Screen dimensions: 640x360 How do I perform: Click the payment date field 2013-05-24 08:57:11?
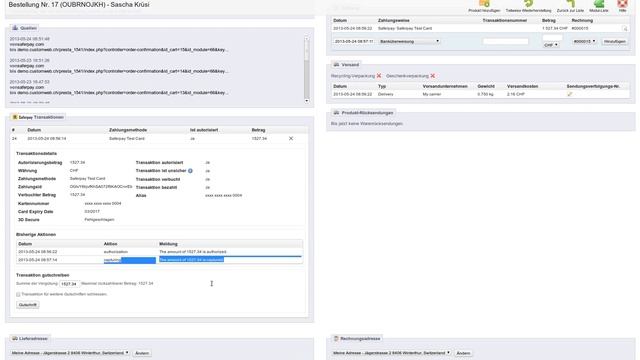pos(354,41)
